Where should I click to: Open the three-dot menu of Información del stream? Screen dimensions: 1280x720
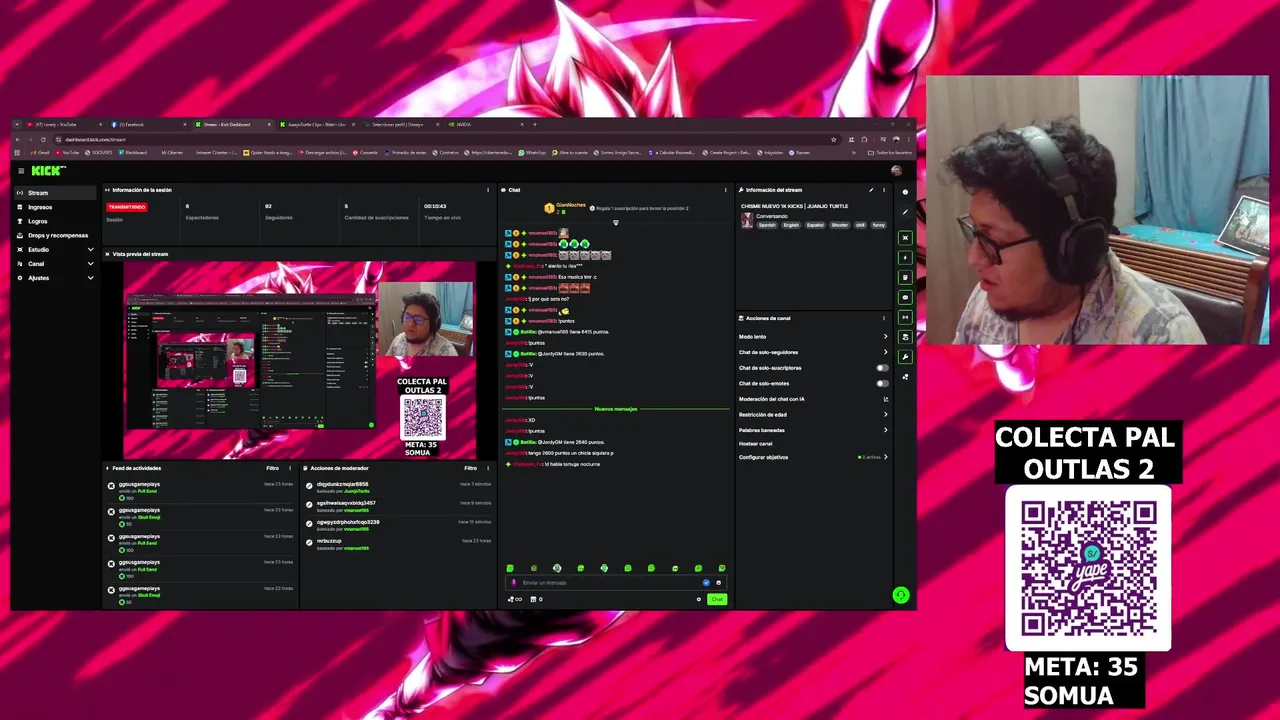883,190
